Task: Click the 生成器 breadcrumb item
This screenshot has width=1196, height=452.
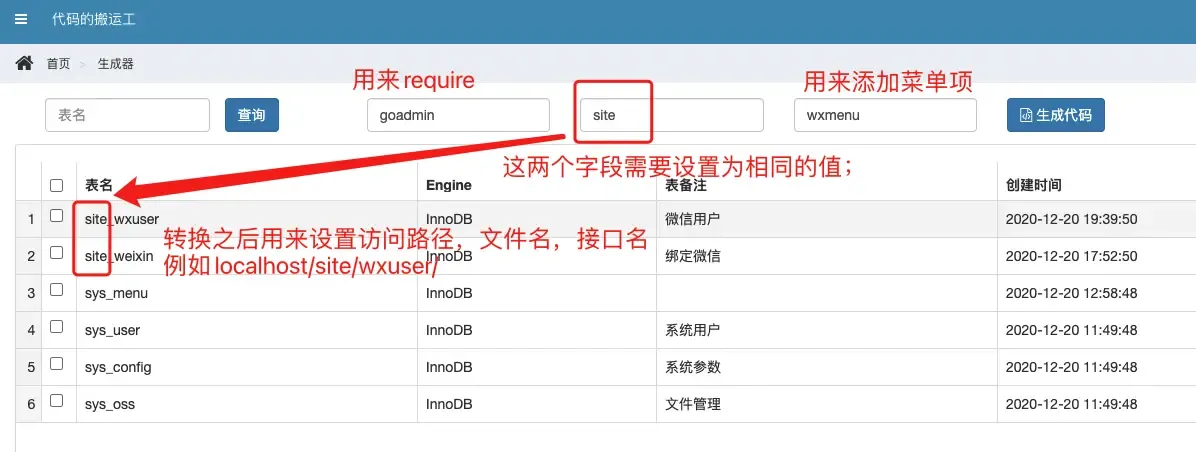Action: 115,64
